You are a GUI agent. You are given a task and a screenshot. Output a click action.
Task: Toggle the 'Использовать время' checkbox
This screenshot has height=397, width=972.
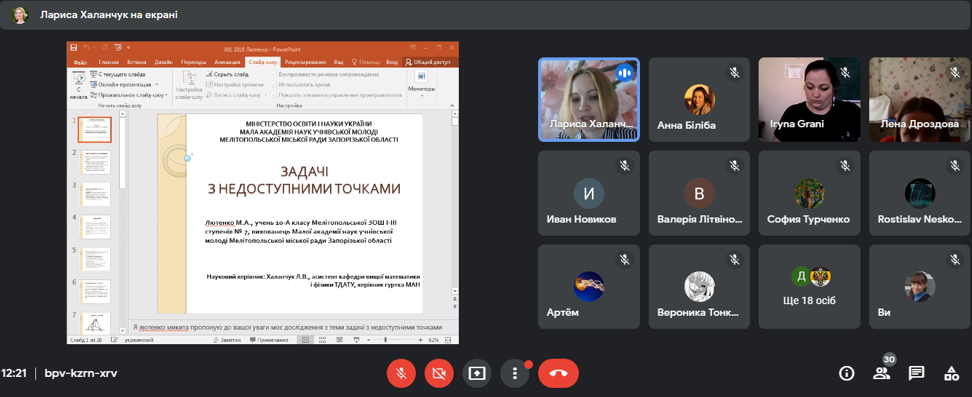tap(274, 84)
